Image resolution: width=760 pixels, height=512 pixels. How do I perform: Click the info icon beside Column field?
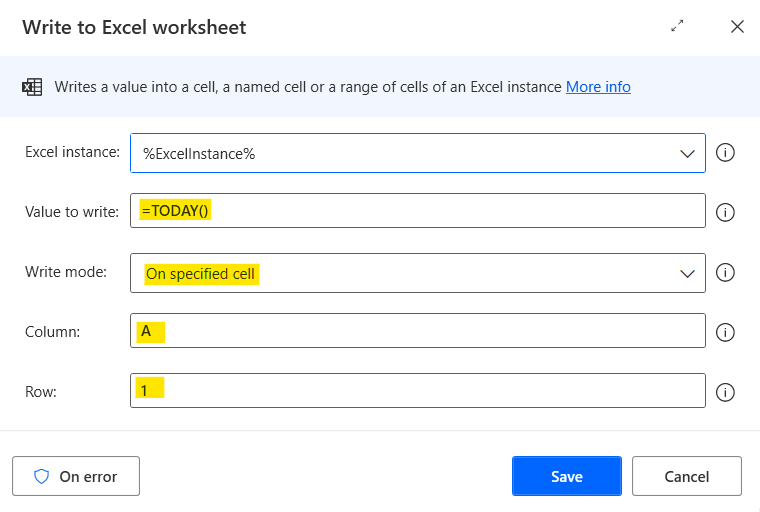point(727,332)
